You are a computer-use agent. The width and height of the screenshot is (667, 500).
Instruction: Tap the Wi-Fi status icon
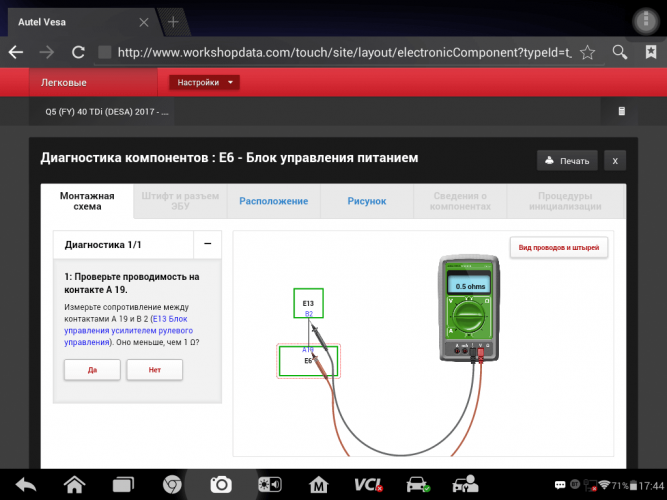coord(604,485)
